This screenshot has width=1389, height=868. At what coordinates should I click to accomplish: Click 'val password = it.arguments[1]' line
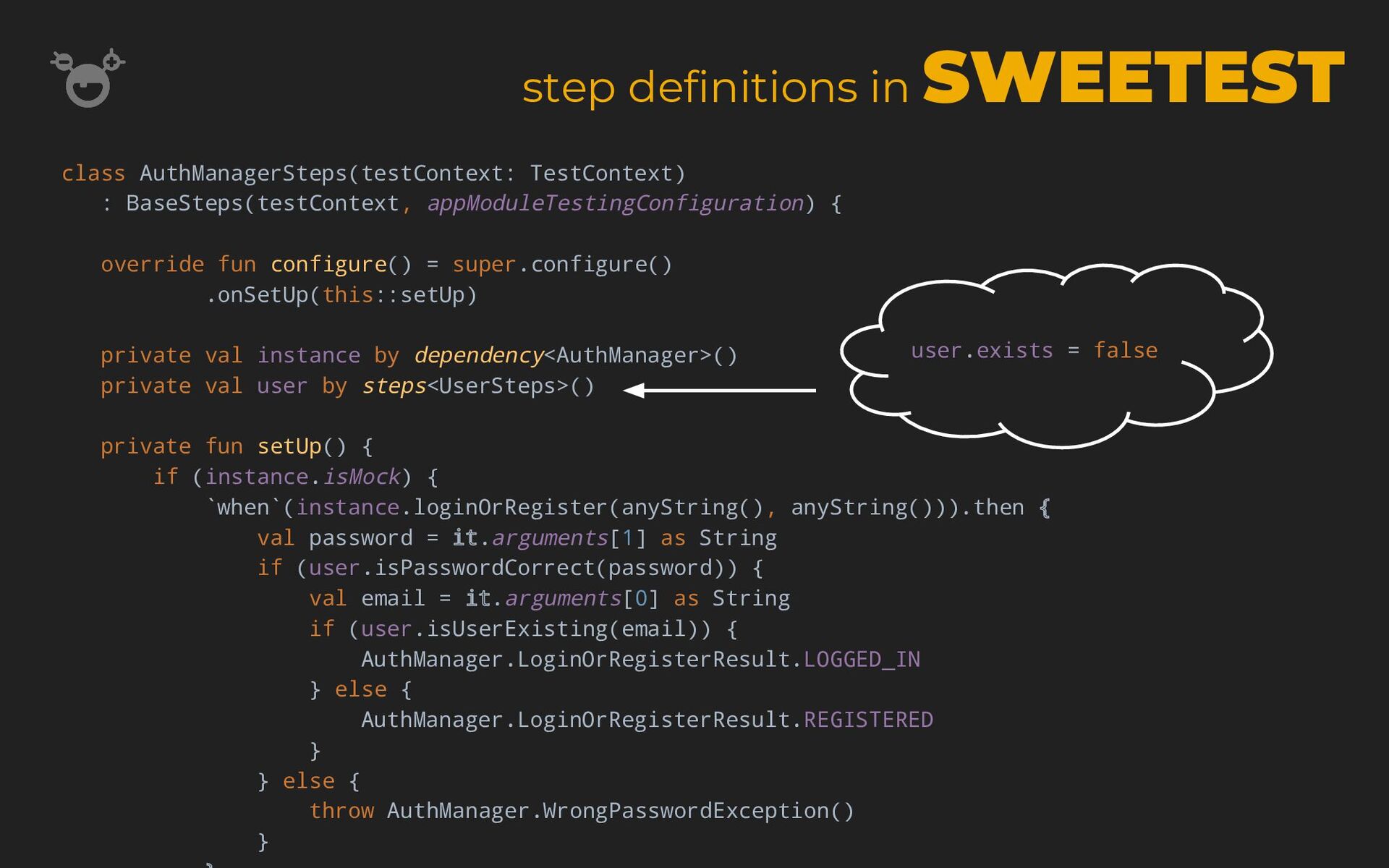517,537
